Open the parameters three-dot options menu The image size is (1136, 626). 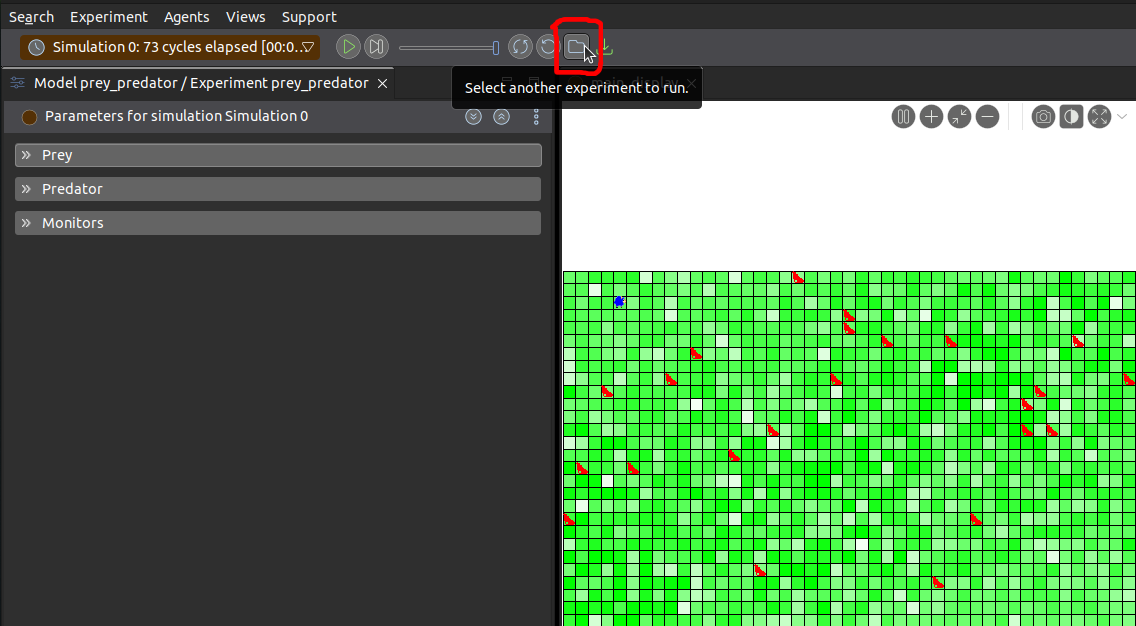pyautogui.click(x=536, y=117)
